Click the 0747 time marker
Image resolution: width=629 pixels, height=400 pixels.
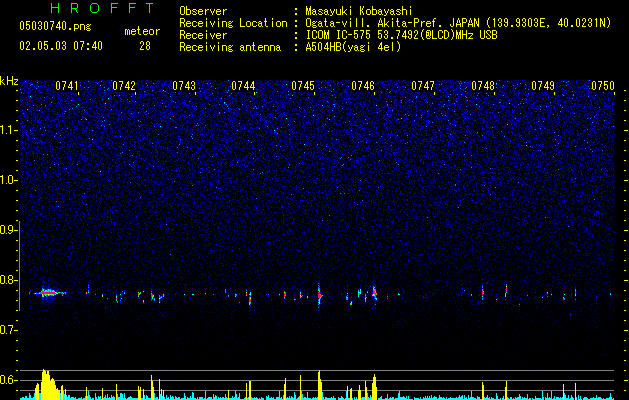point(423,86)
